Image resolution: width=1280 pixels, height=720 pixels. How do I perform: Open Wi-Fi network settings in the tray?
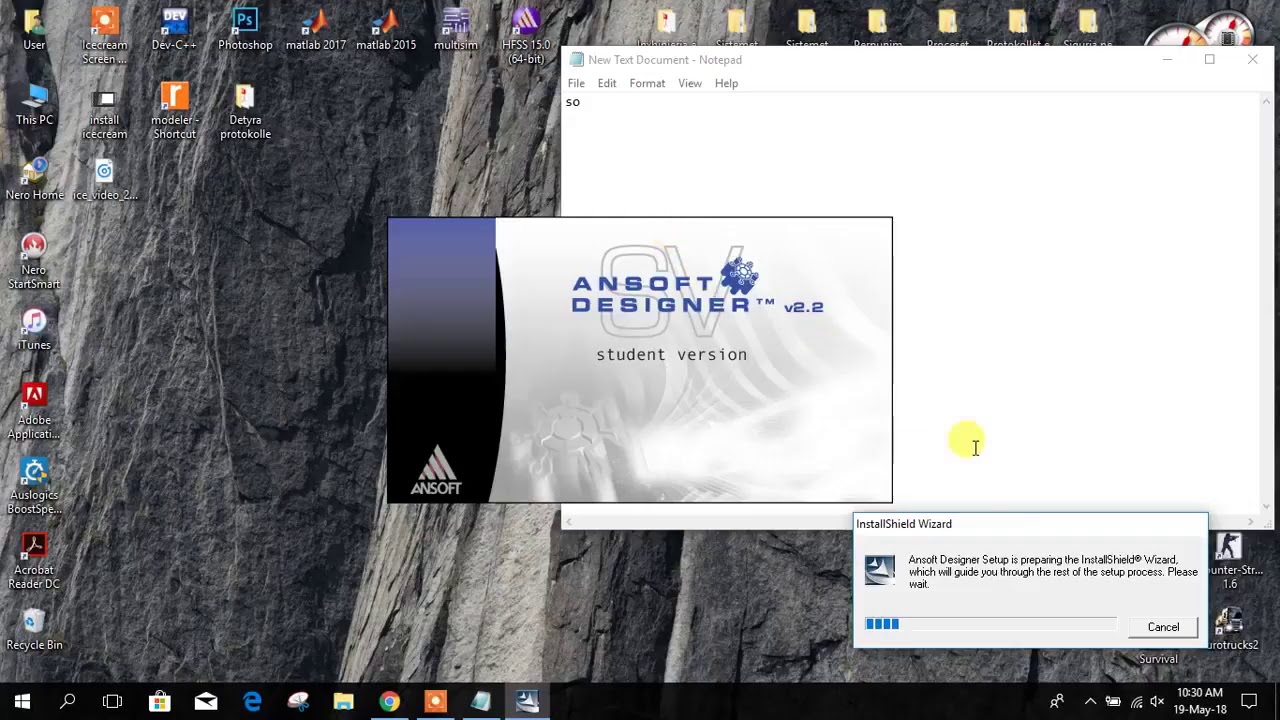click(x=1136, y=702)
